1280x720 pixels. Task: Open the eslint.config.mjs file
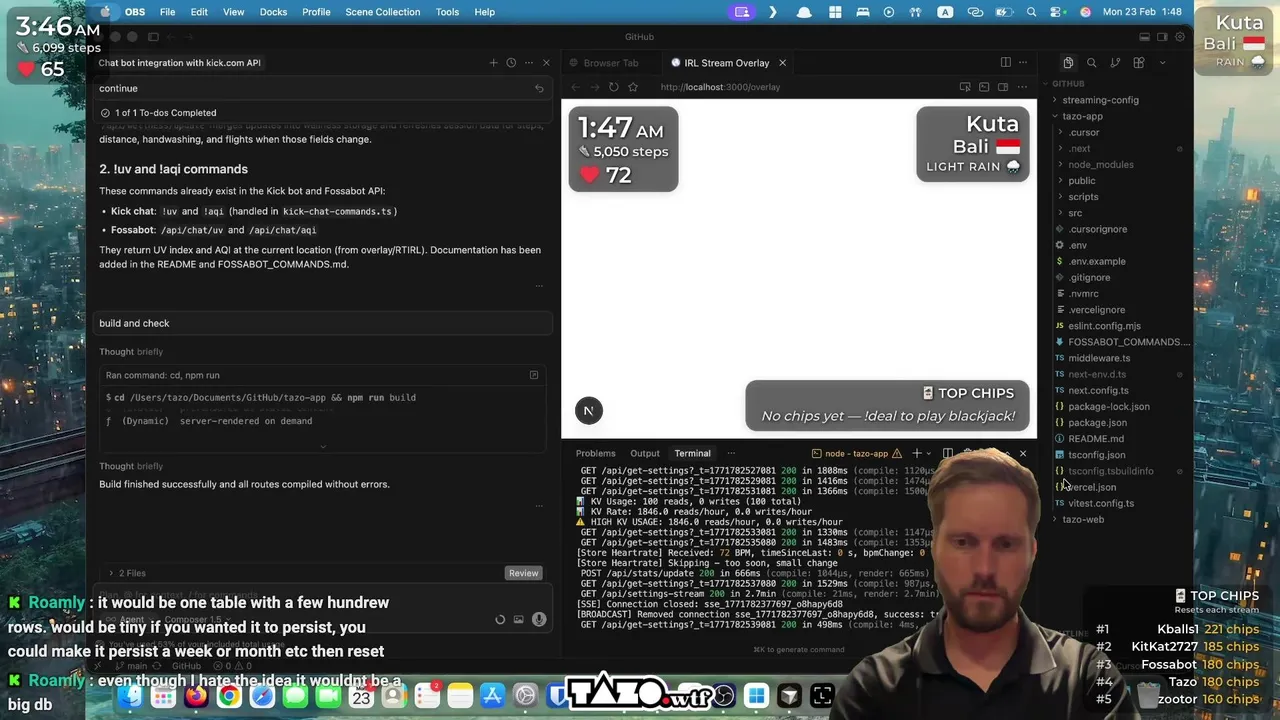click(1104, 326)
